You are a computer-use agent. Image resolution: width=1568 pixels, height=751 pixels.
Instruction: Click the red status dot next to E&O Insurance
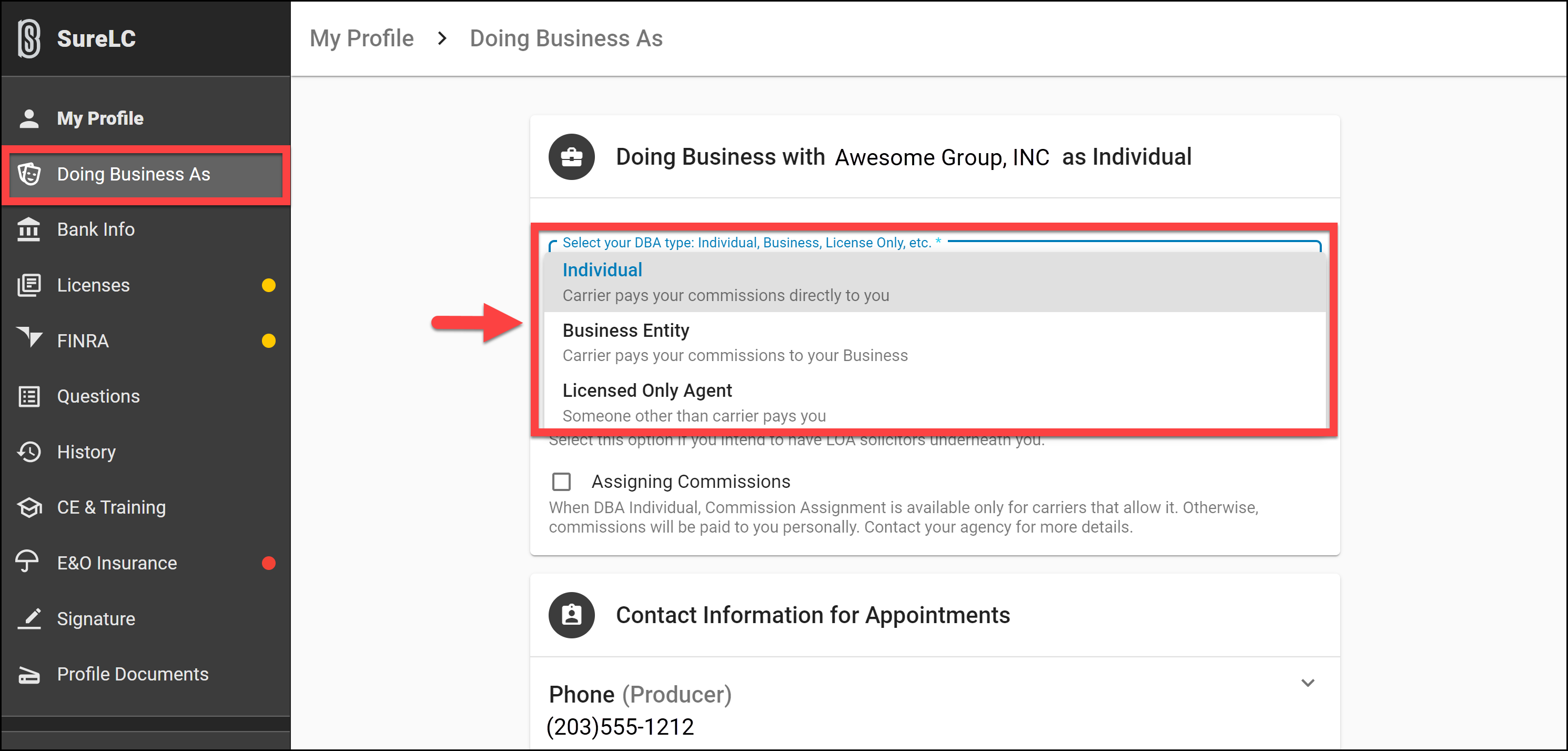pyautogui.click(x=268, y=563)
